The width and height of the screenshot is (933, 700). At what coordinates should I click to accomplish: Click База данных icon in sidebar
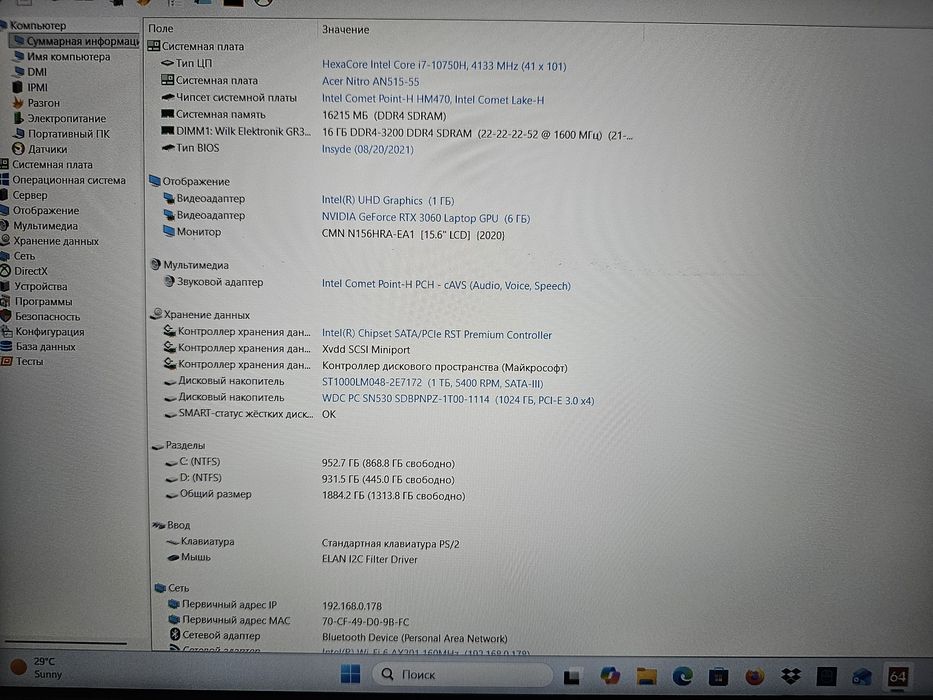6,346
